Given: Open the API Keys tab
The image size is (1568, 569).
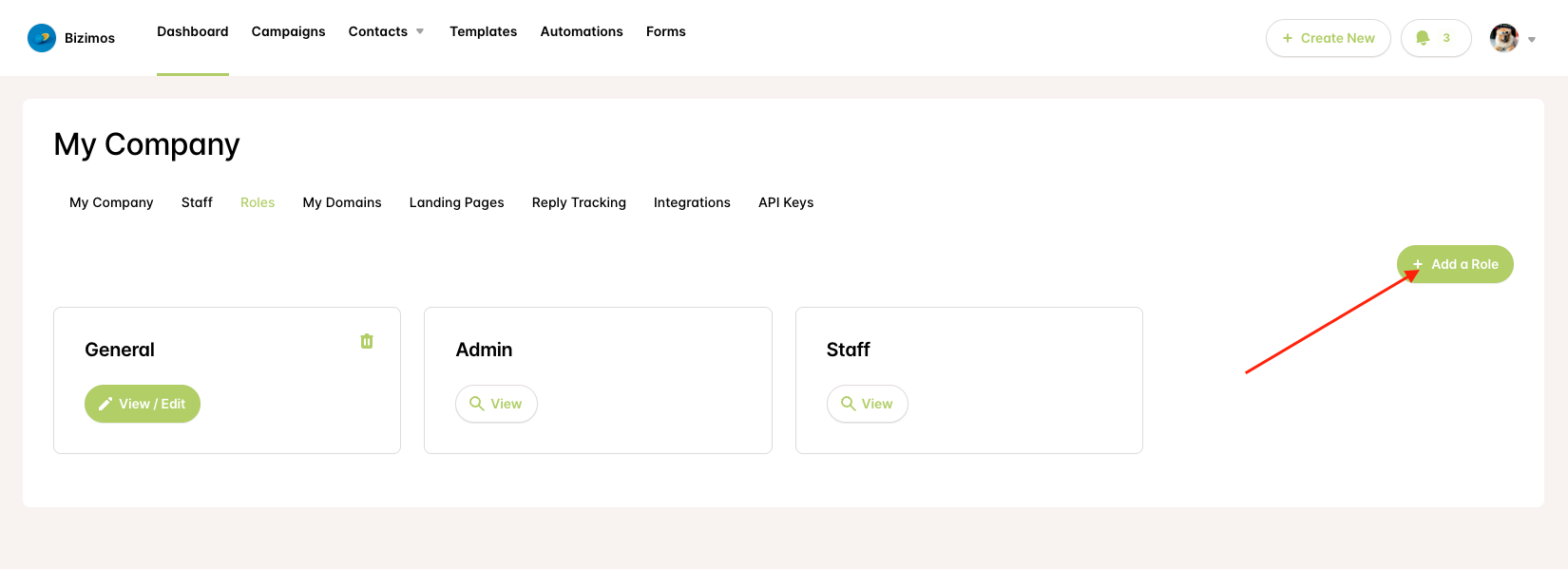Looking at the screenshot, I should (786, 202).
